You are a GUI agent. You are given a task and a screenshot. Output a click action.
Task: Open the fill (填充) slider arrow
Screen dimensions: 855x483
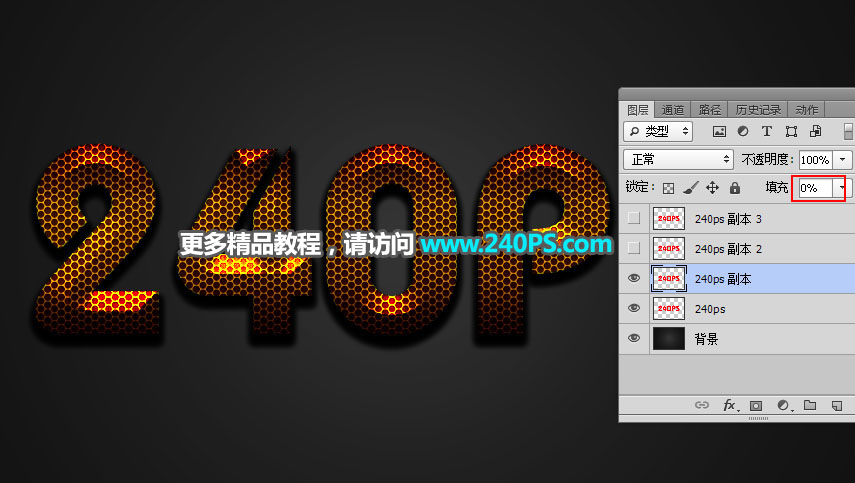click(x=842, y=188)
